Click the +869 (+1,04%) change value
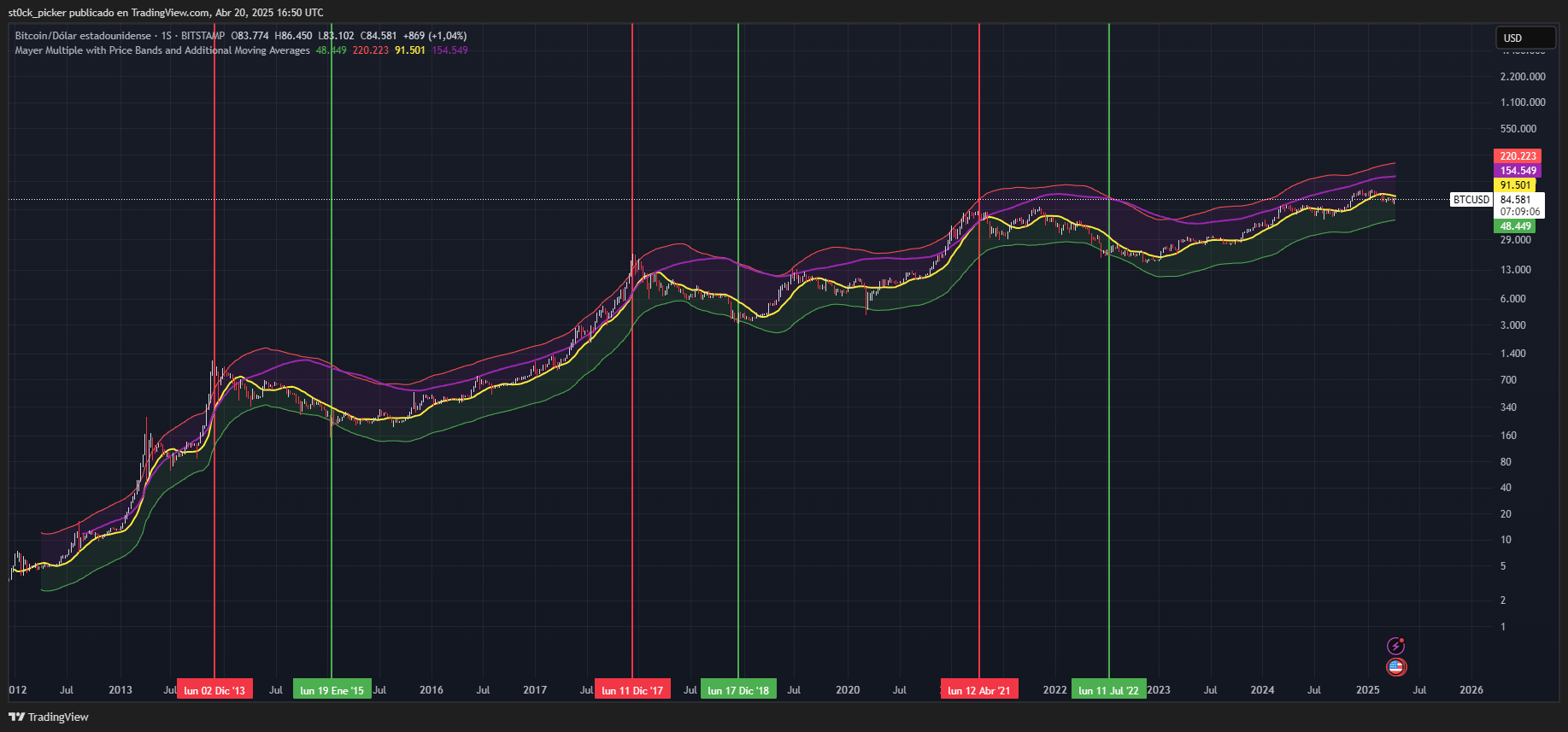The width and height of the screenshot is (1568, 732). [436, 36]
